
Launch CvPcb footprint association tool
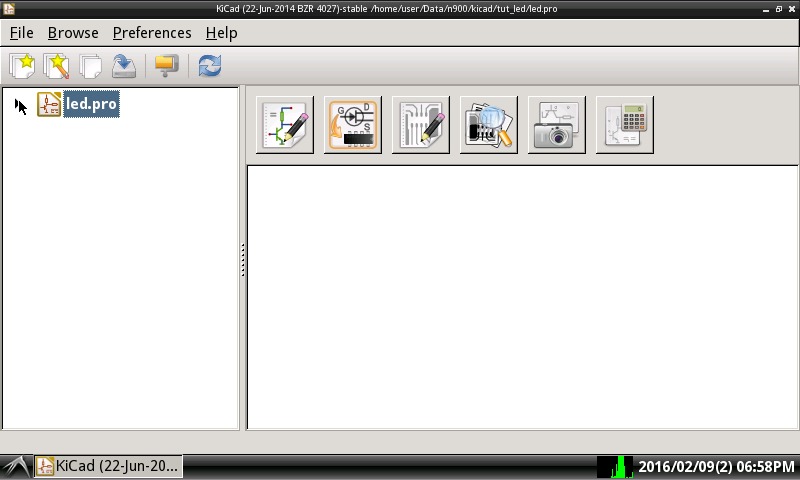pos(353,125)
